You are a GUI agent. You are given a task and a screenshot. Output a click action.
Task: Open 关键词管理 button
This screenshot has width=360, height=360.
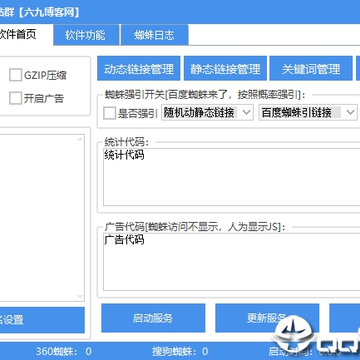[x=311, y=68]
